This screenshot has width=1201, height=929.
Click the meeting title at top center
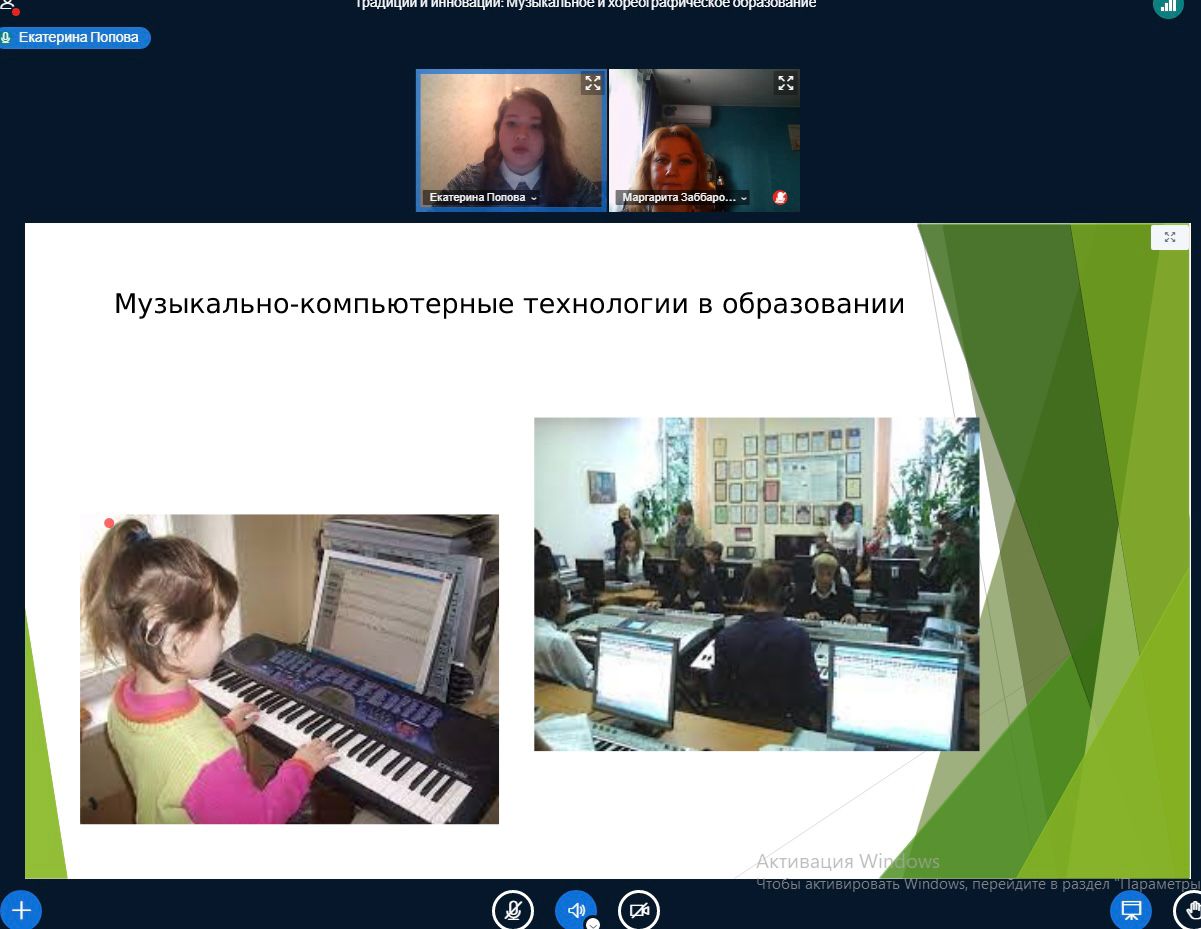pos(586,5)
